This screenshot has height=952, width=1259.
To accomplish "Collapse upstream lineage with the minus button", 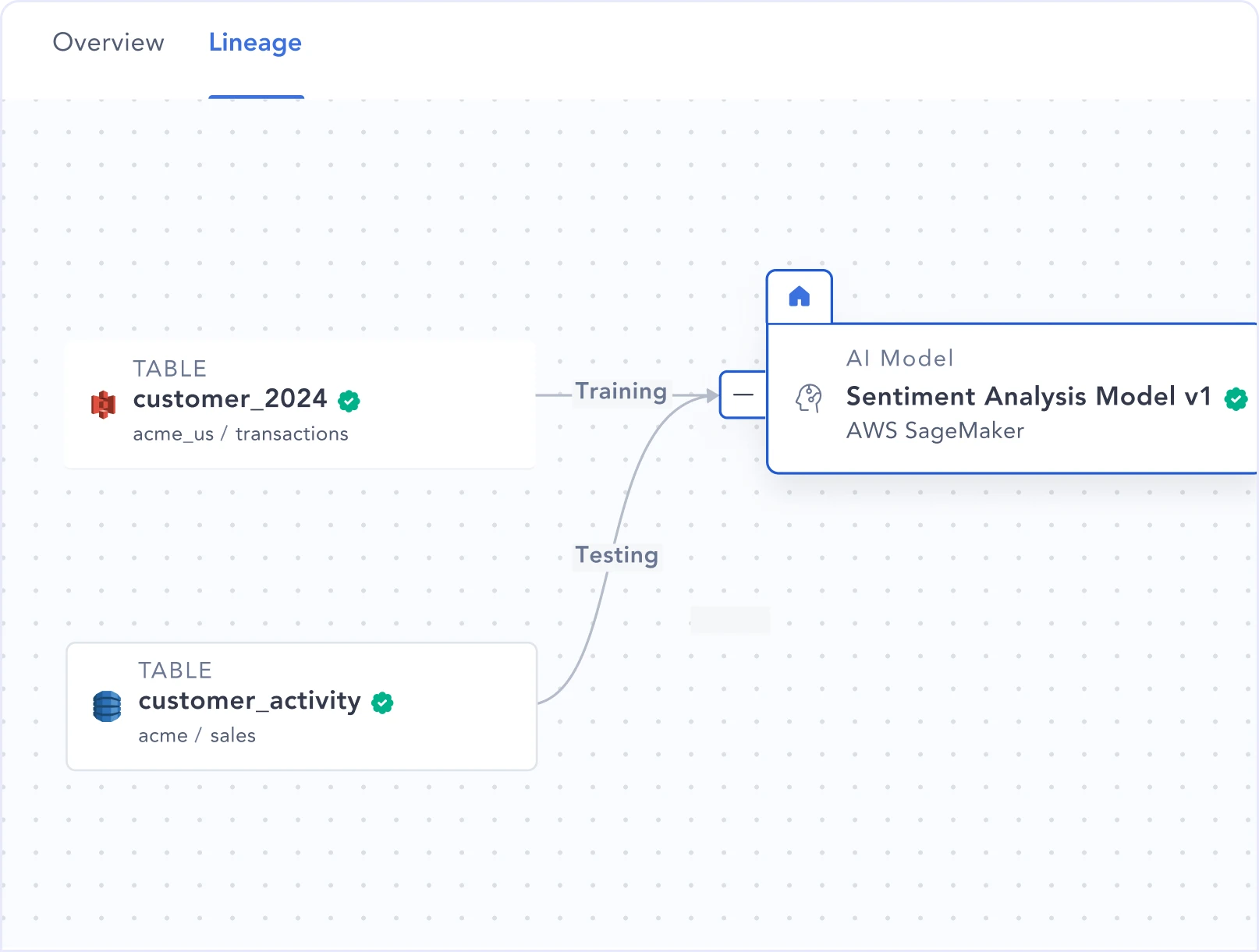I will [743, 395].
